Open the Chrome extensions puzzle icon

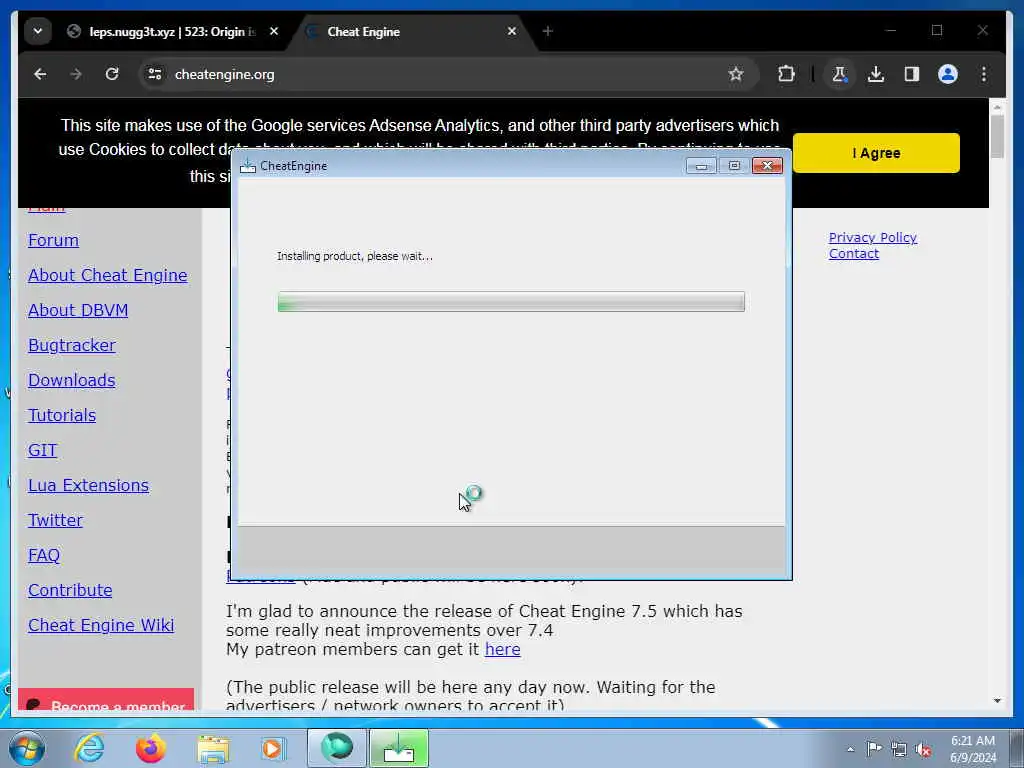point(786,74)
